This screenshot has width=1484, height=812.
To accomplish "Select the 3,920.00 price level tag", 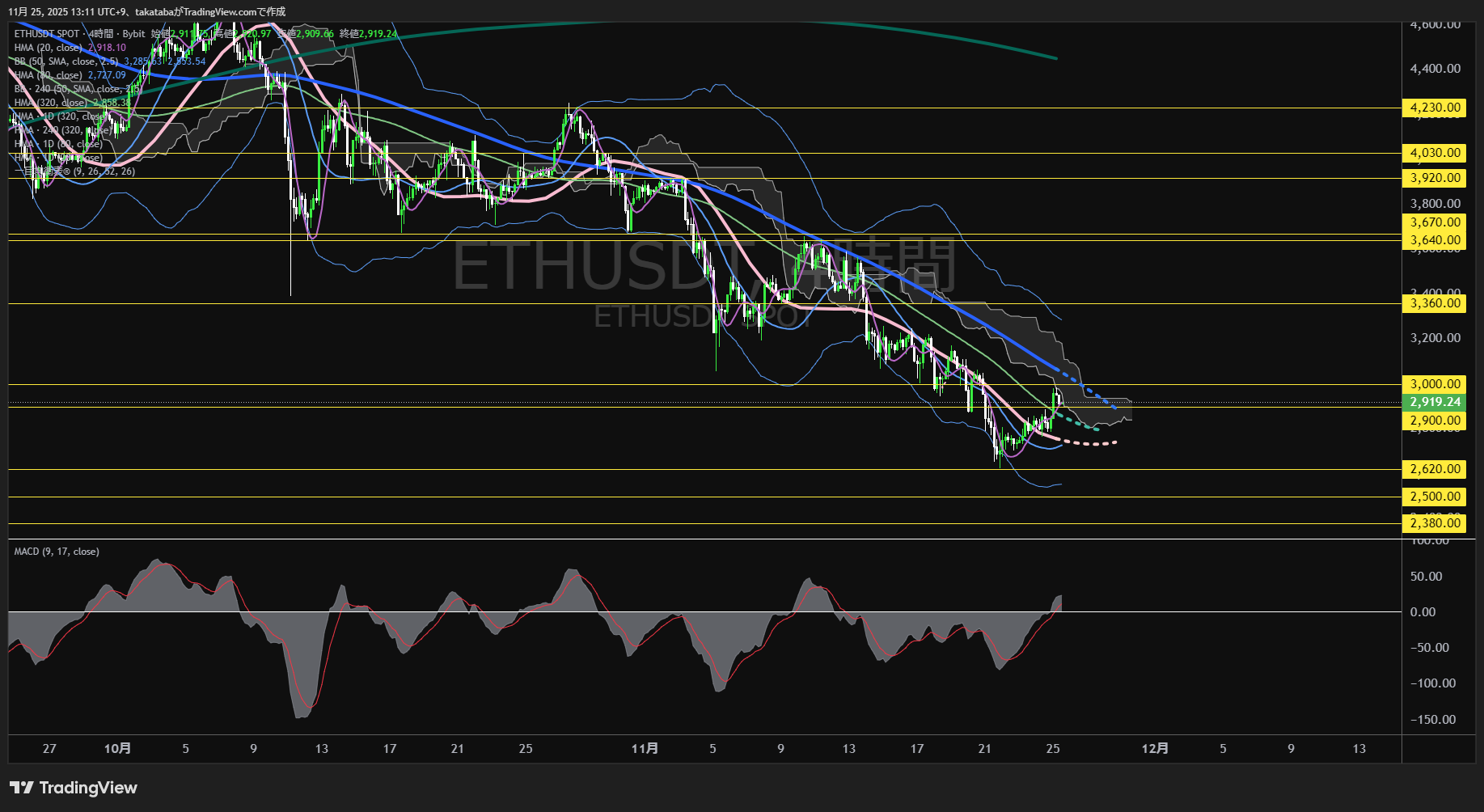I will [1434, 178].
